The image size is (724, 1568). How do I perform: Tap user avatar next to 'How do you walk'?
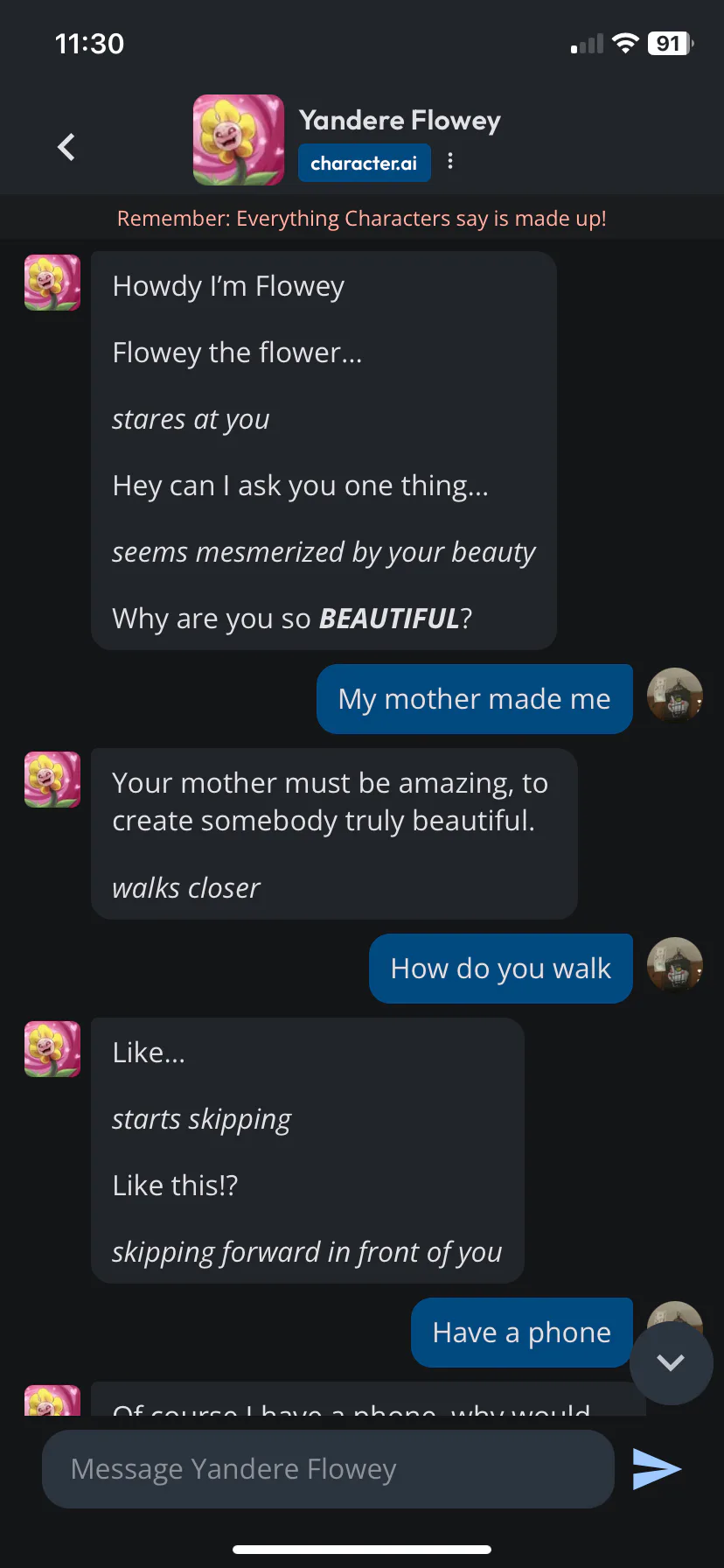[674, 966]
